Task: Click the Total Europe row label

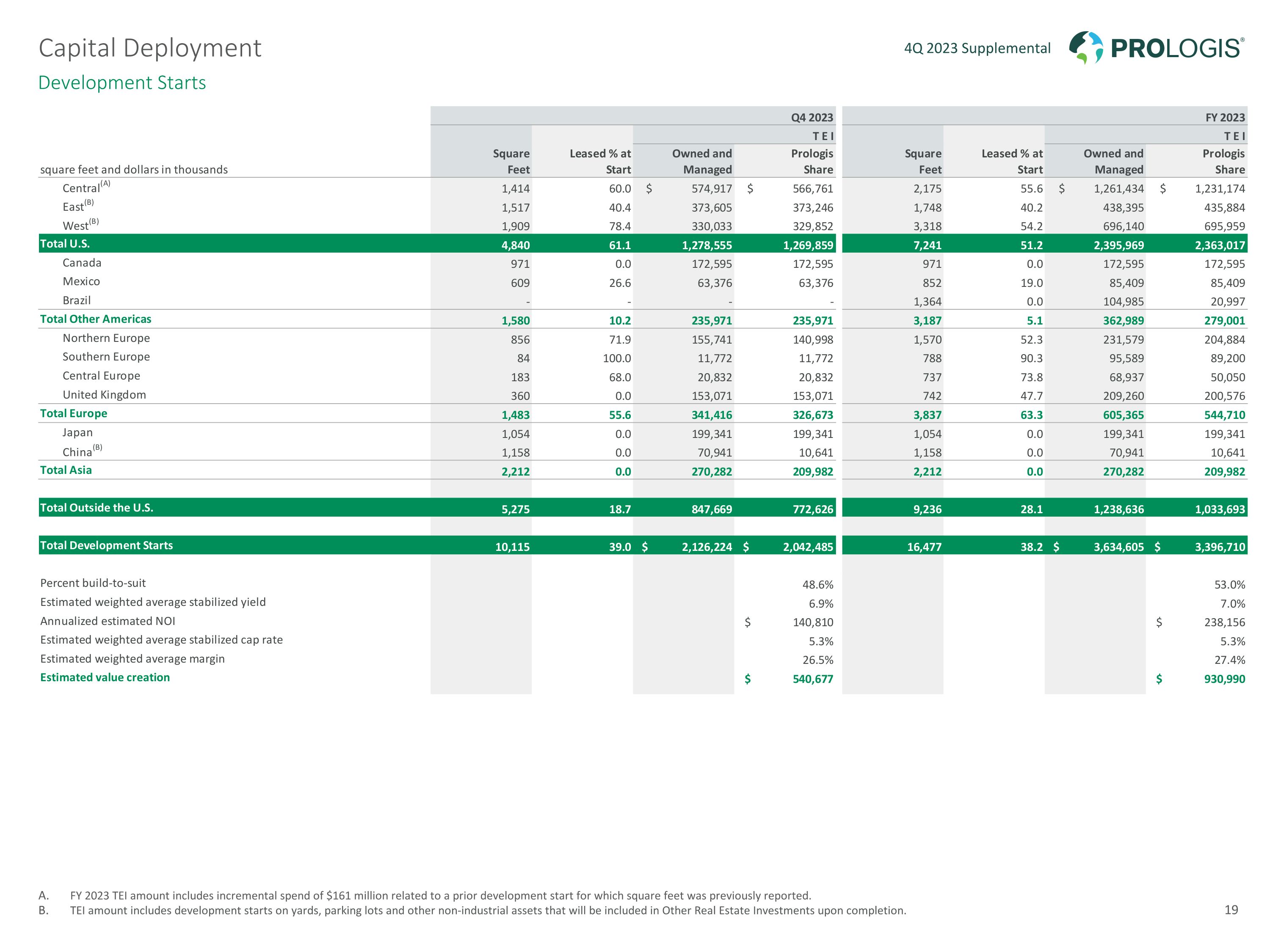Action: pos(74,414)
